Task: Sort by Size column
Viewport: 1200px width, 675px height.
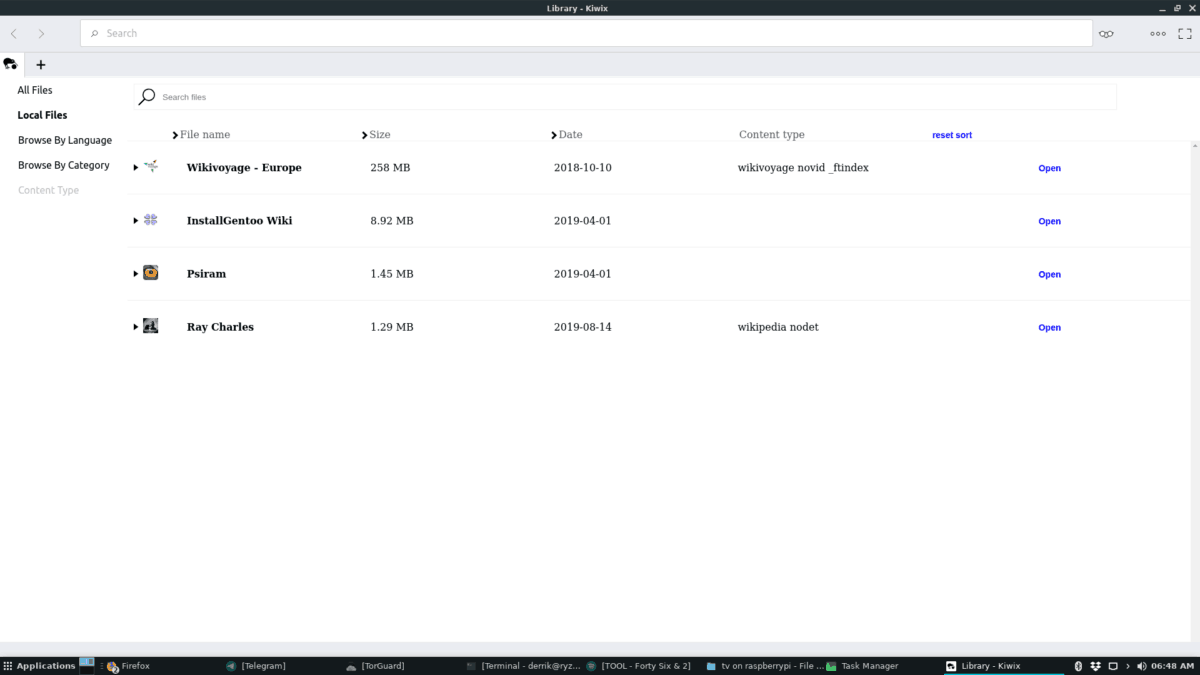Action: coord(376,134)
